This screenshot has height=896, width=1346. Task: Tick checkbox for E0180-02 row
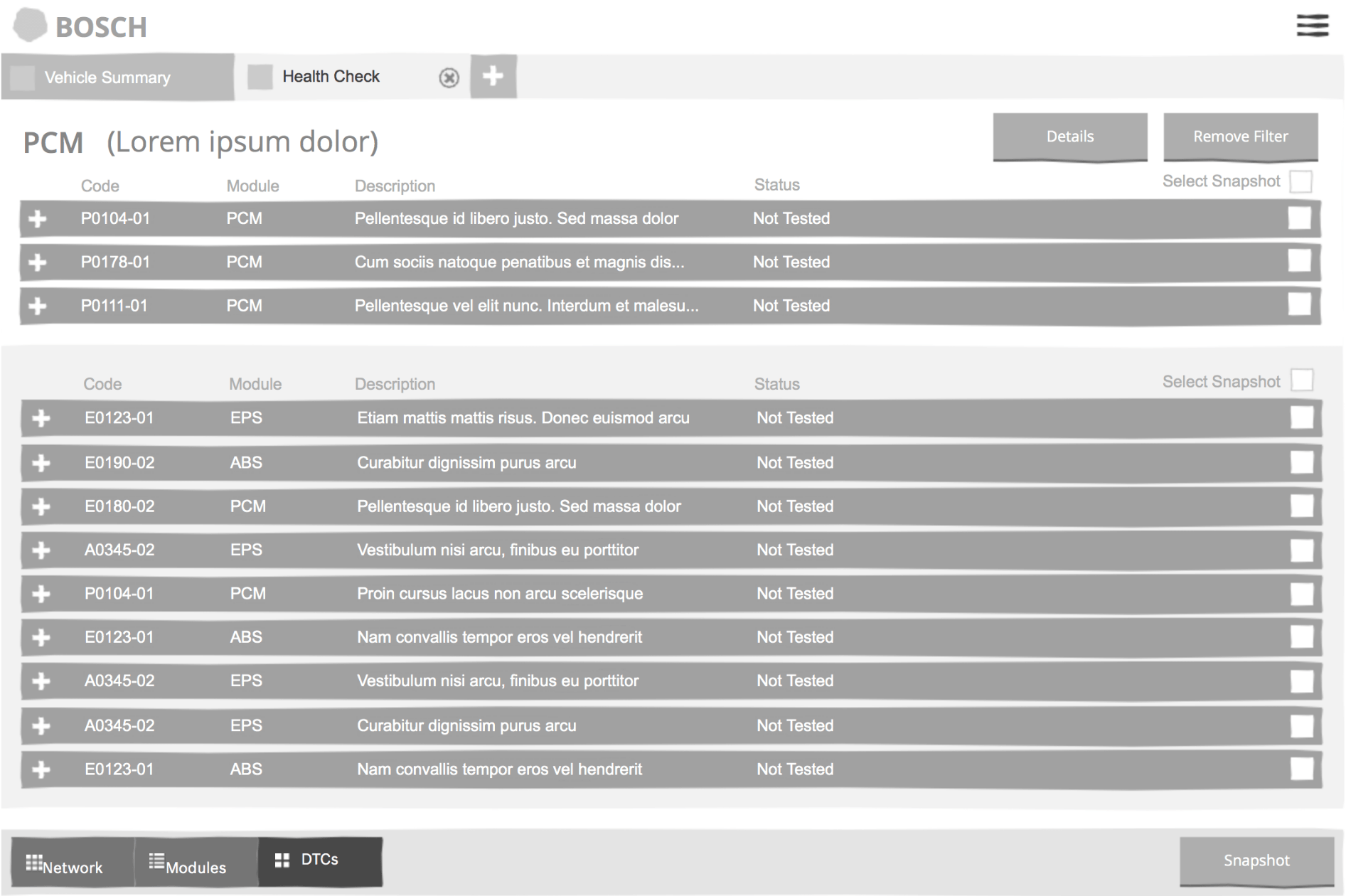pyautogui.click(x=1302, y=506)
